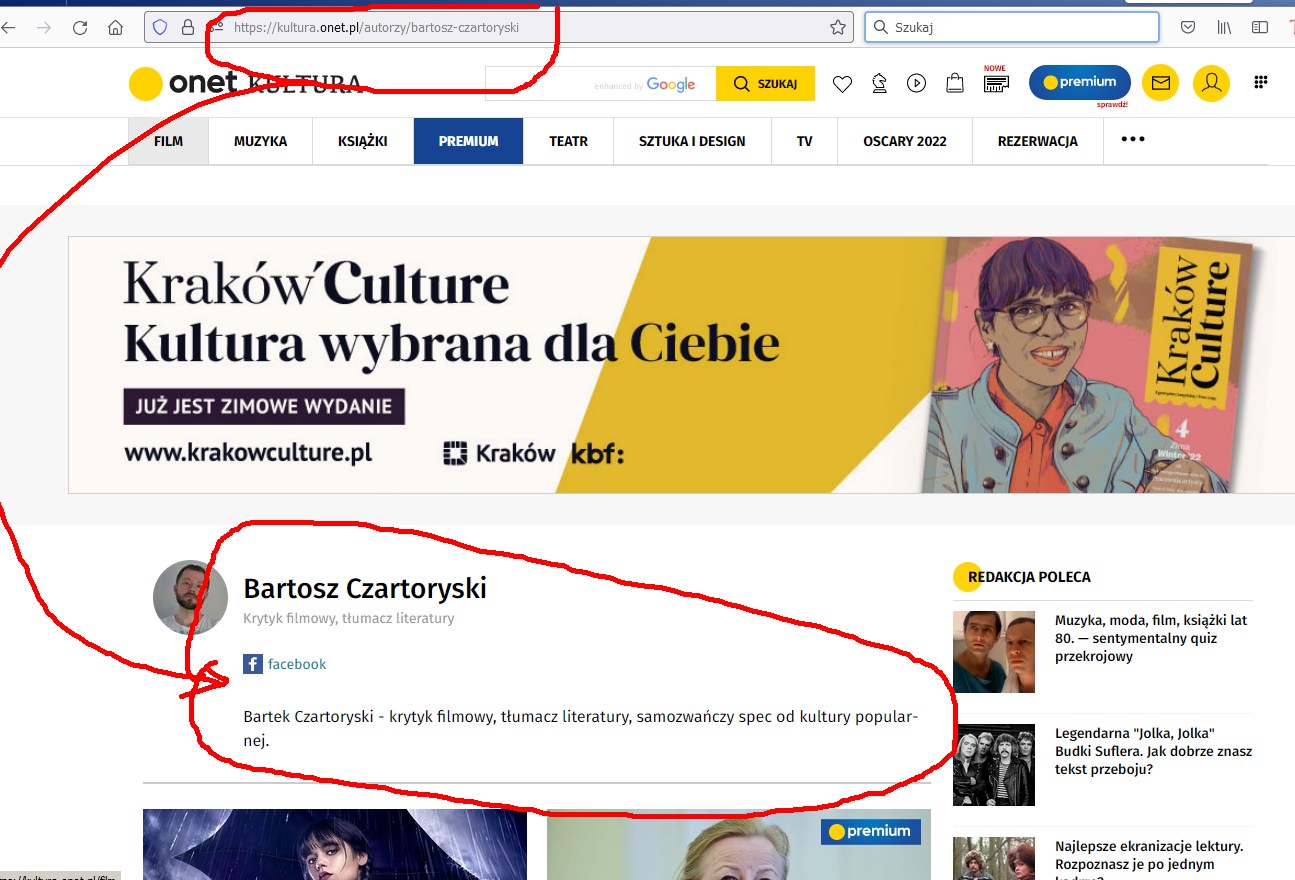
Task: Open site information via the lock icon
Action: click(189, 27)
